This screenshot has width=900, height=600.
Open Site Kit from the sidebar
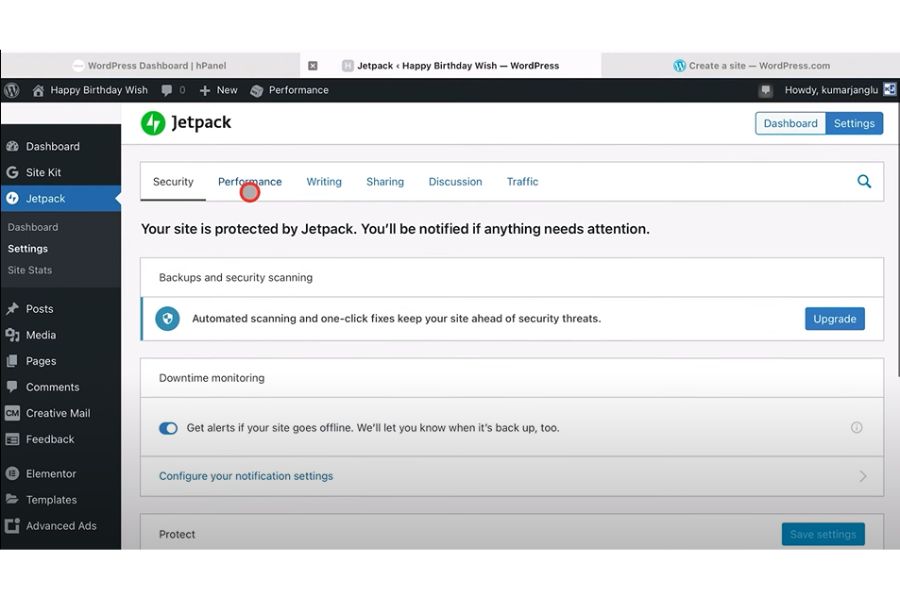[x=43, y=172]
